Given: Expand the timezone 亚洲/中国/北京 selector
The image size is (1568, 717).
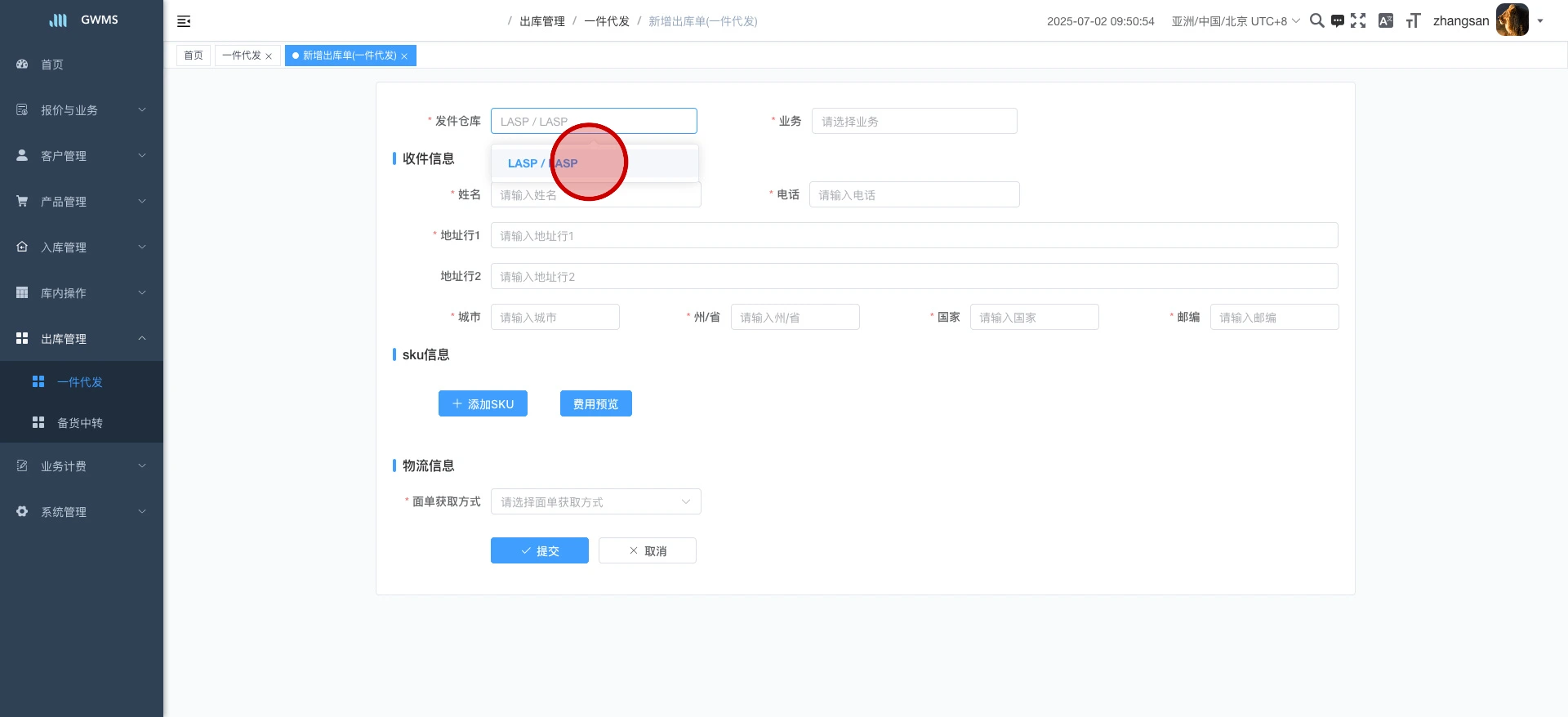Looking at the screenshot, I should [1235, 21].
